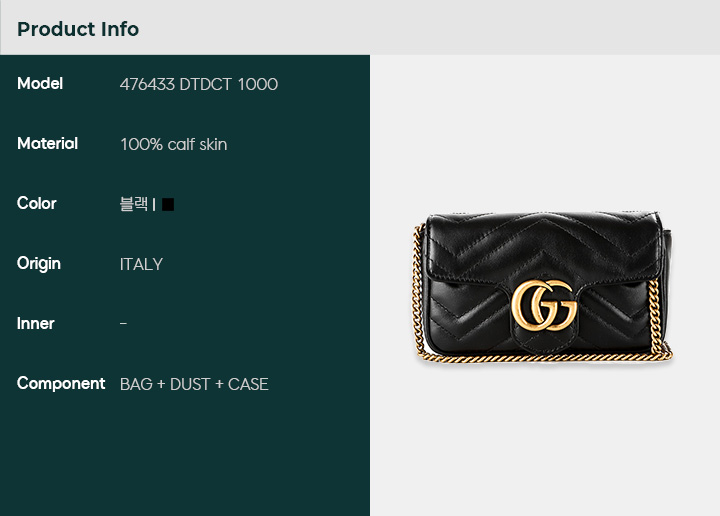Click the quilted chevron flap of bag

click(x=544, y=246)
